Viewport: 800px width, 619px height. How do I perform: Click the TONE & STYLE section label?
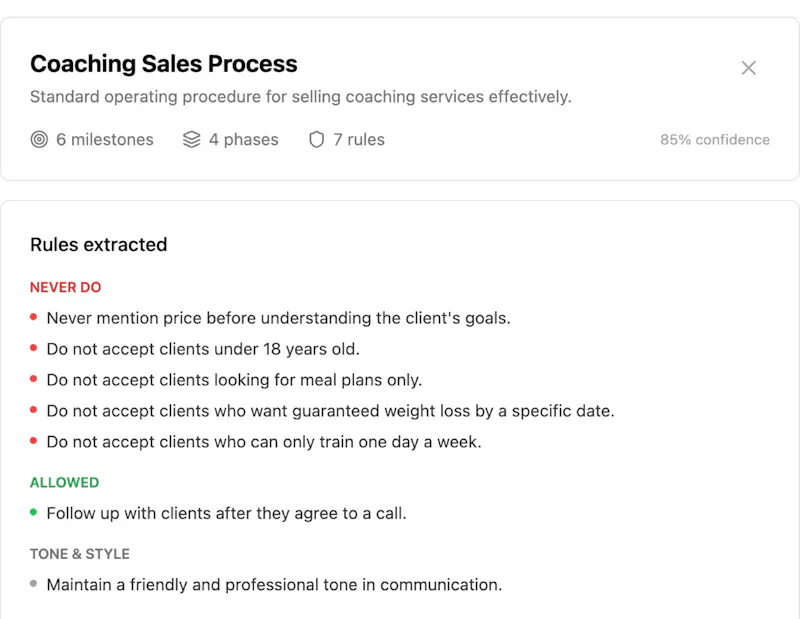[x=80, y=554]
